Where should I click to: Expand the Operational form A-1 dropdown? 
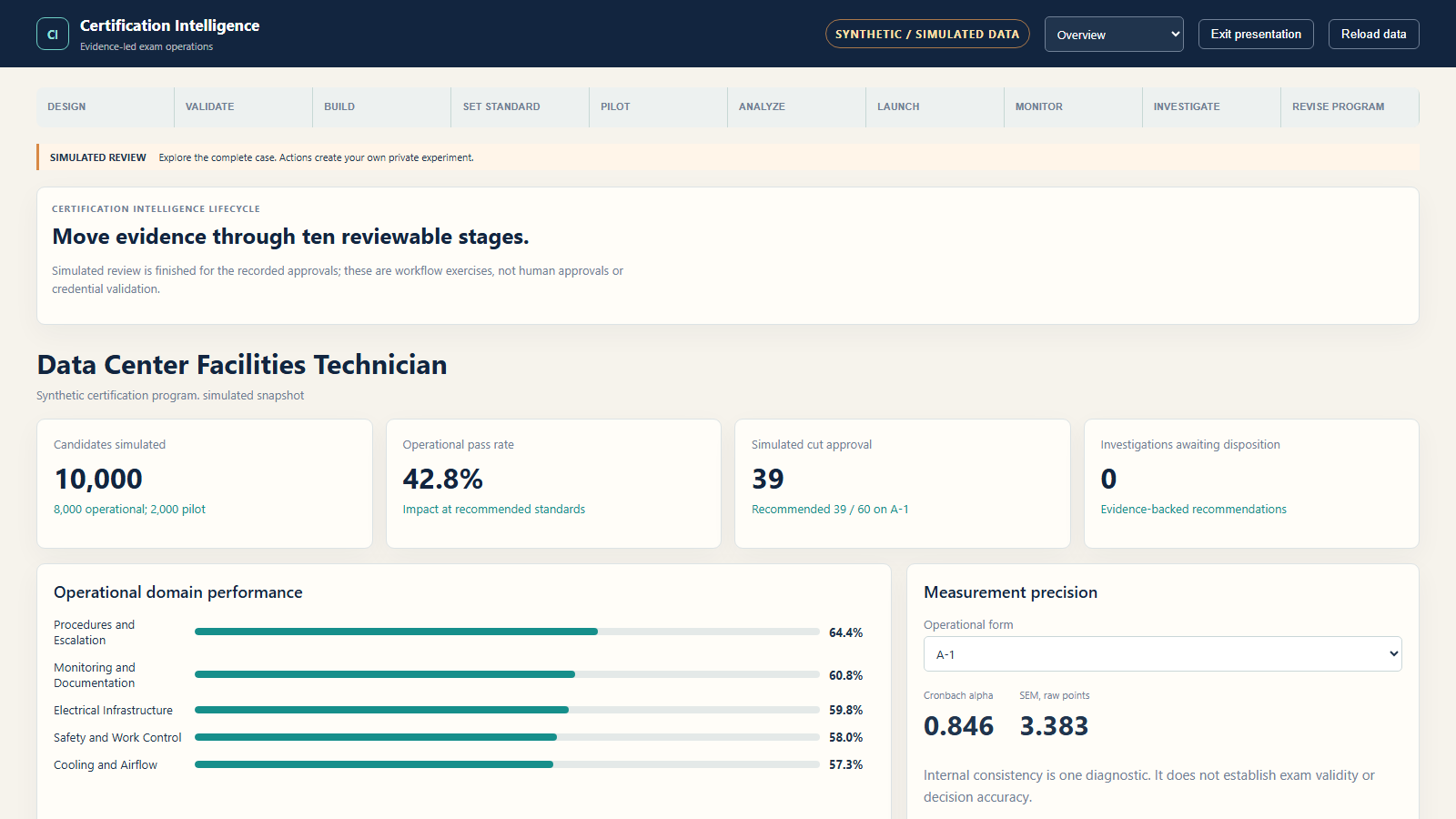click(1163, 654)
